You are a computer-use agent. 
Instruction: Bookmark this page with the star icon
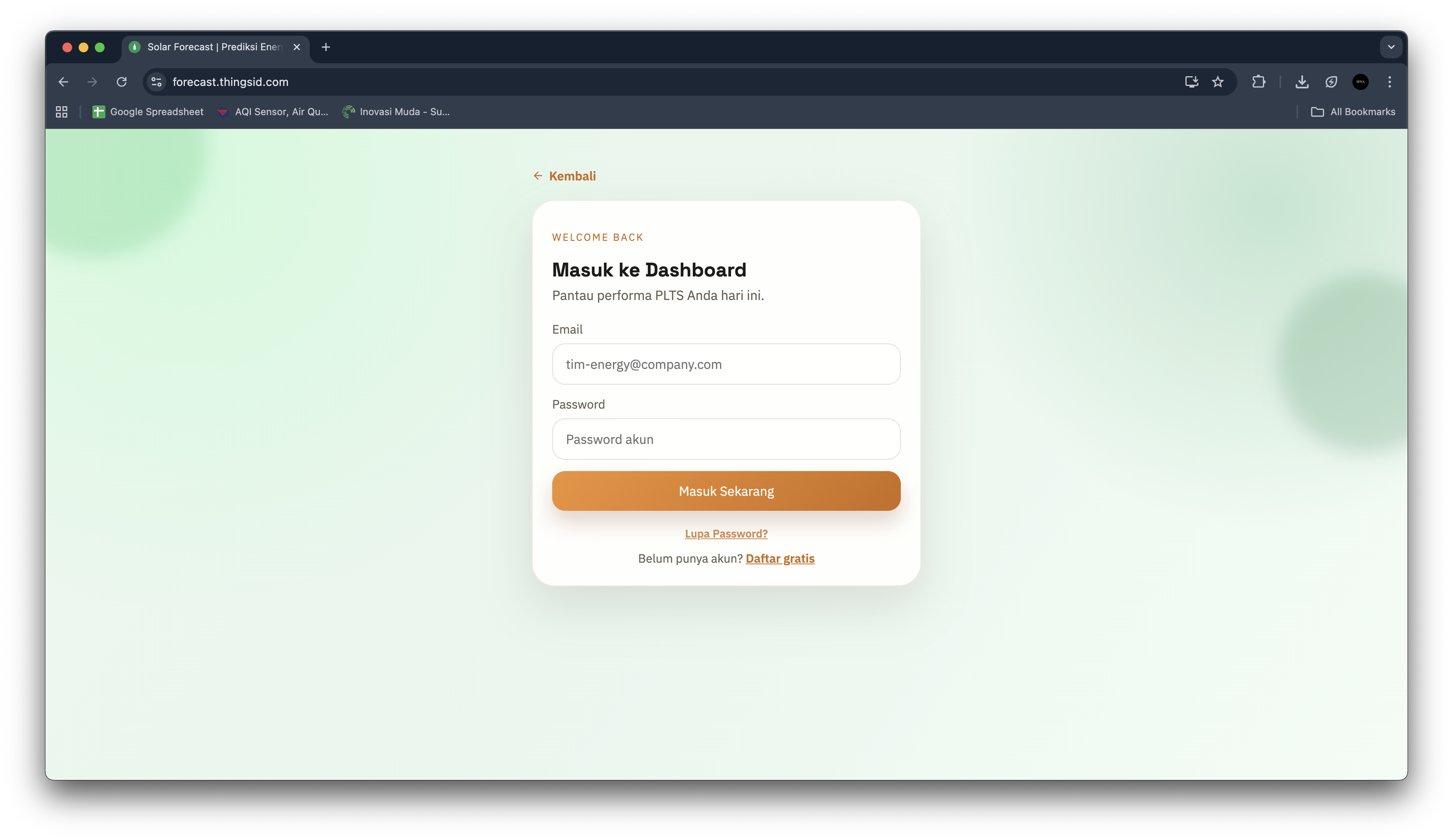pyautogui.click(x=1218, y=82)
